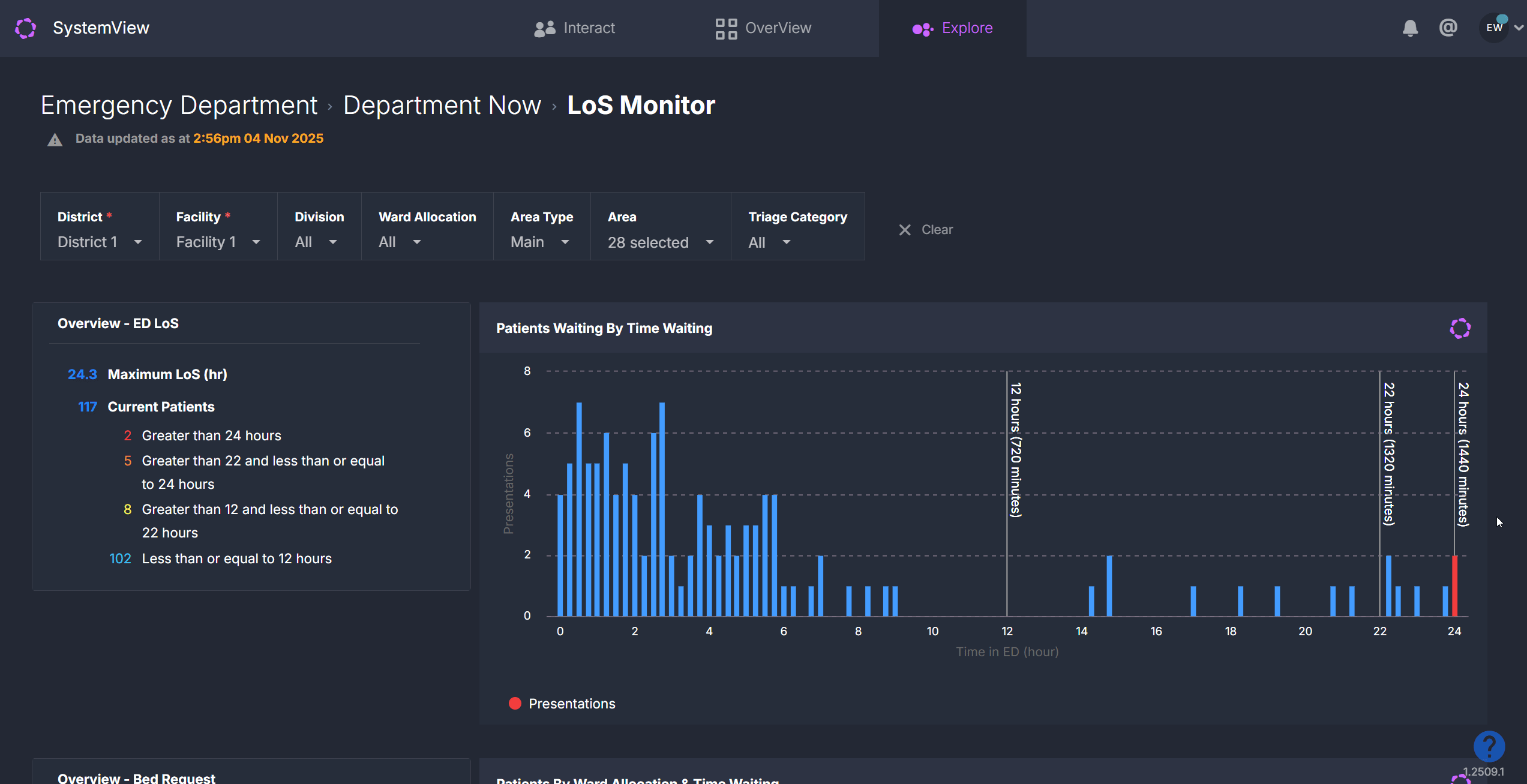Click the help question mark button

1489,747
